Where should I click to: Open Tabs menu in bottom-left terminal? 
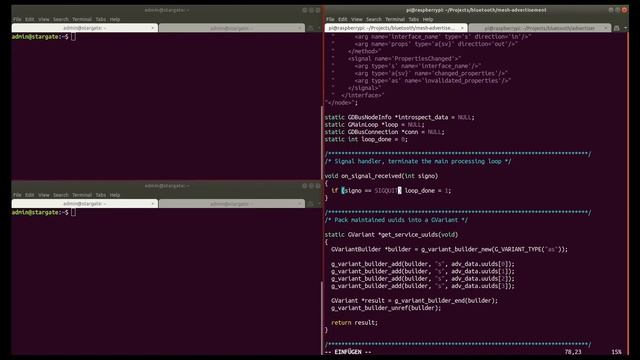(x=100, y=195)
